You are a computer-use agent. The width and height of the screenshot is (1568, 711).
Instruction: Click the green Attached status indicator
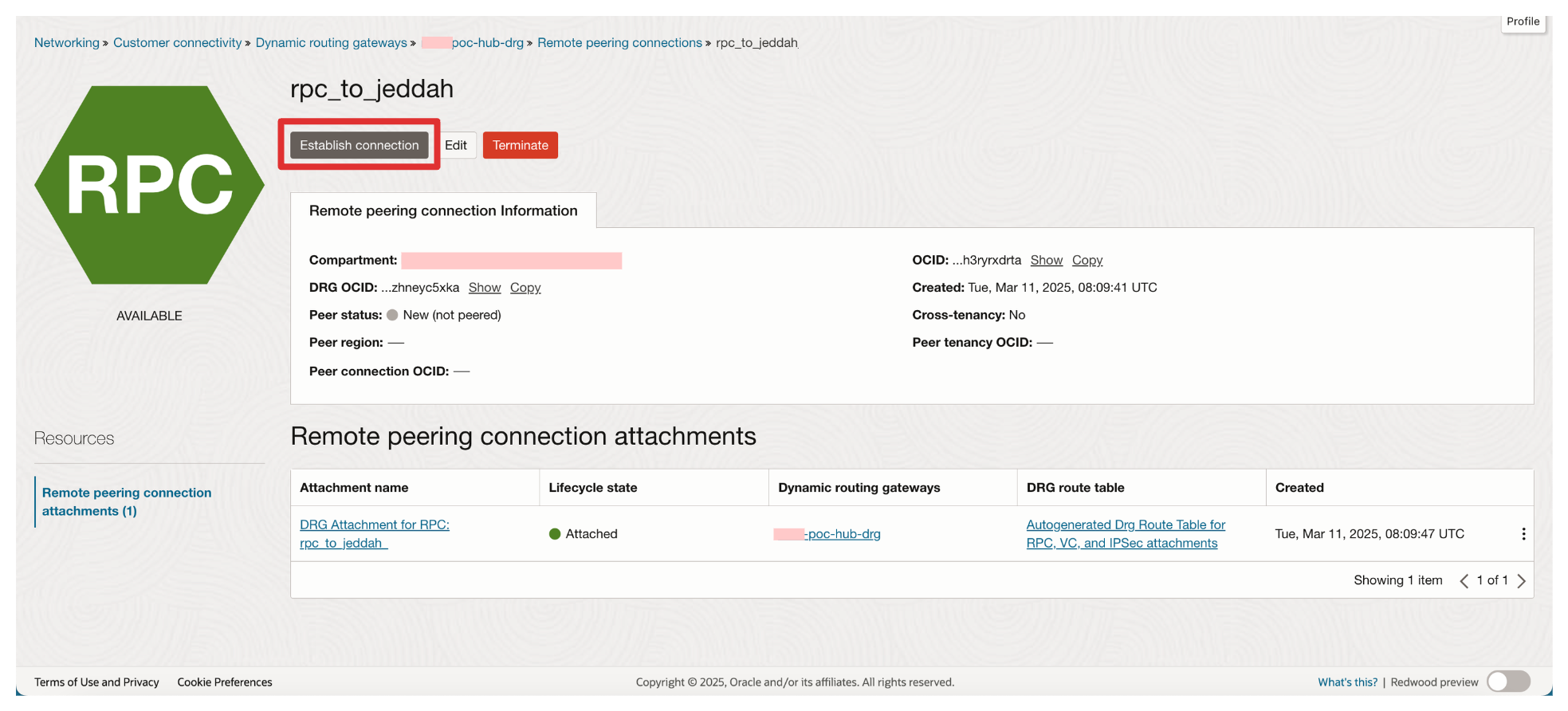click(555, 534)
